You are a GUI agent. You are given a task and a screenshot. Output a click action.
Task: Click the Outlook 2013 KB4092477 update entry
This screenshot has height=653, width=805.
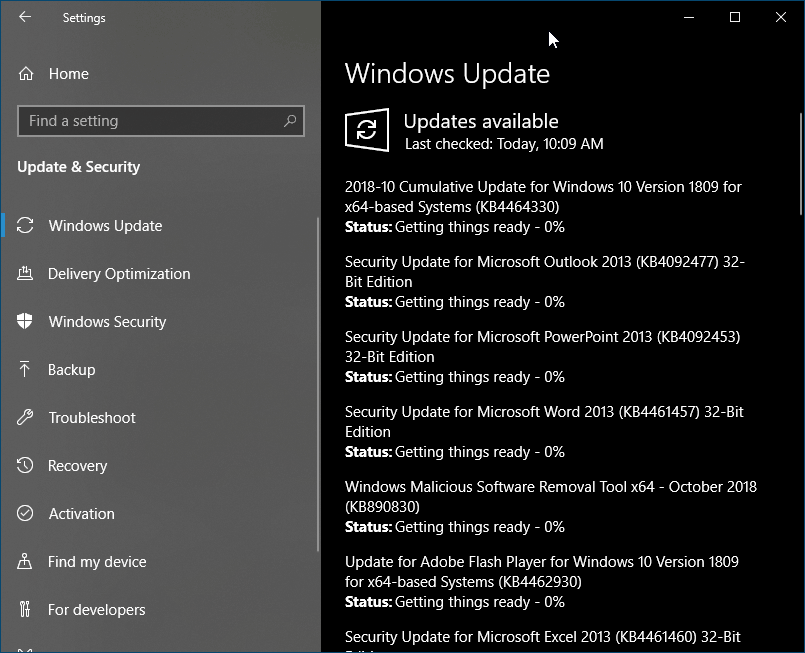(545, 272)
